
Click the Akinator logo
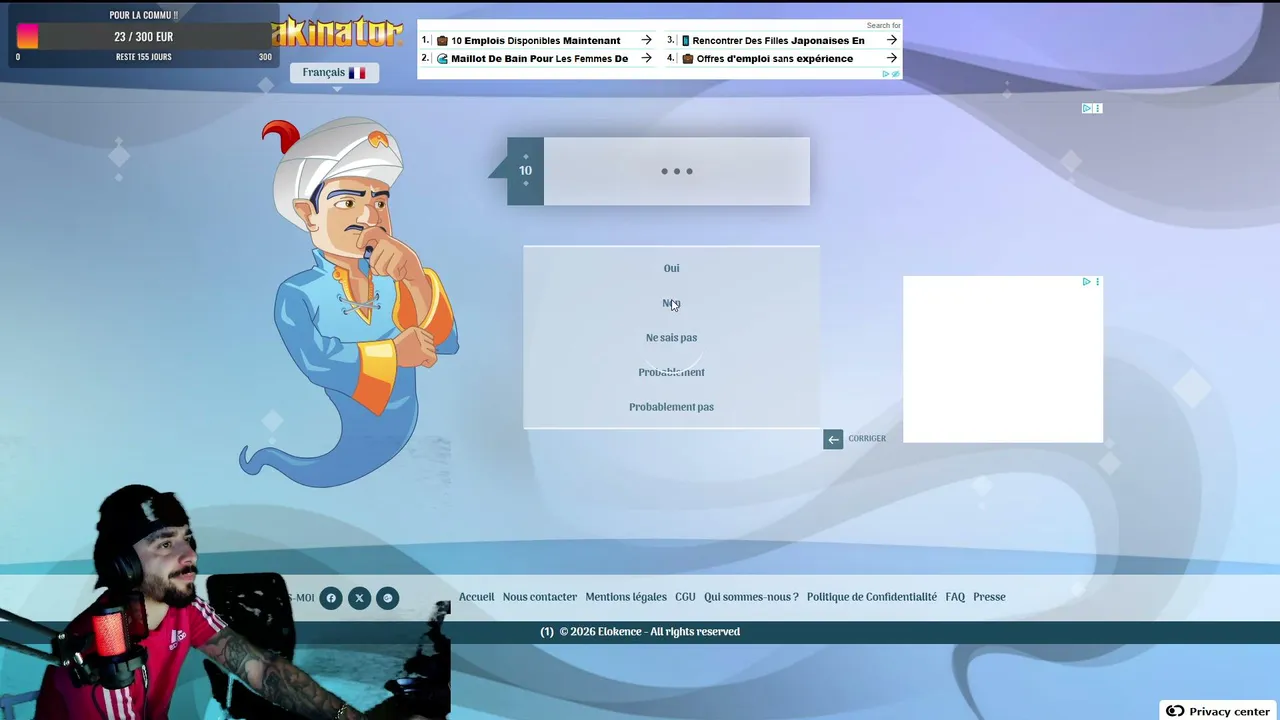[338, 33]
